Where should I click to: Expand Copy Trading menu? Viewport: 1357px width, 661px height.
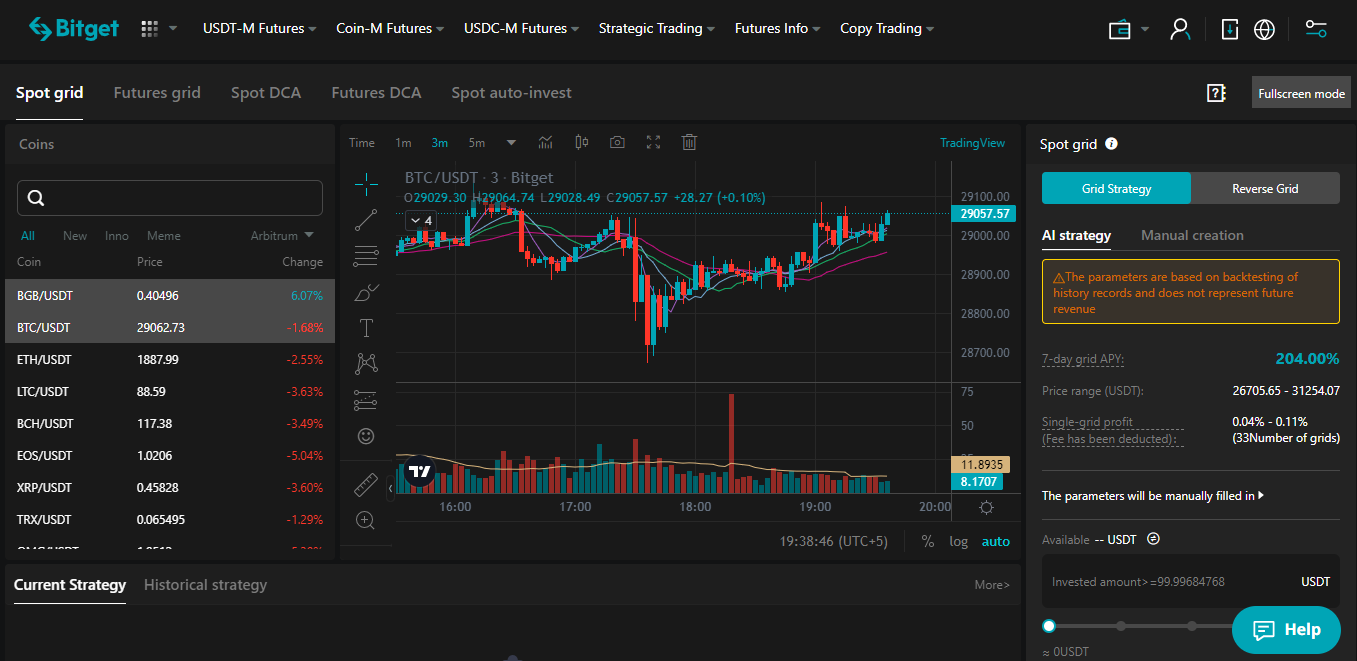point(887,28)
